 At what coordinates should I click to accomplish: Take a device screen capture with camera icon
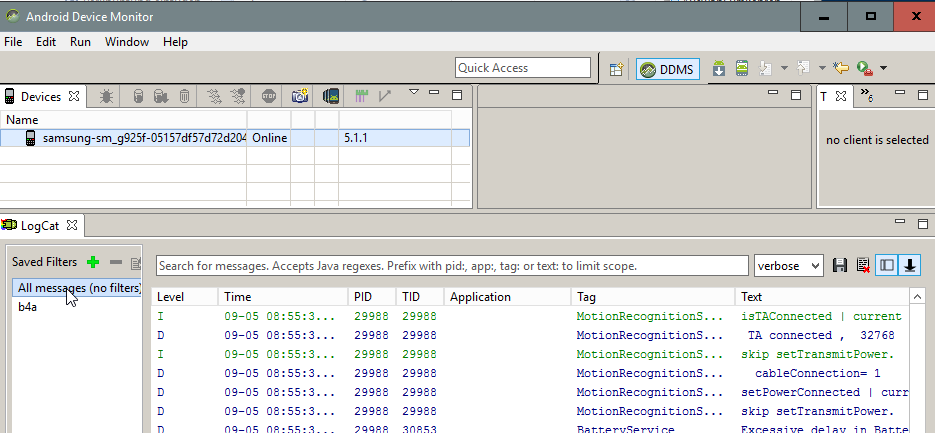click(x=300, y=96)
